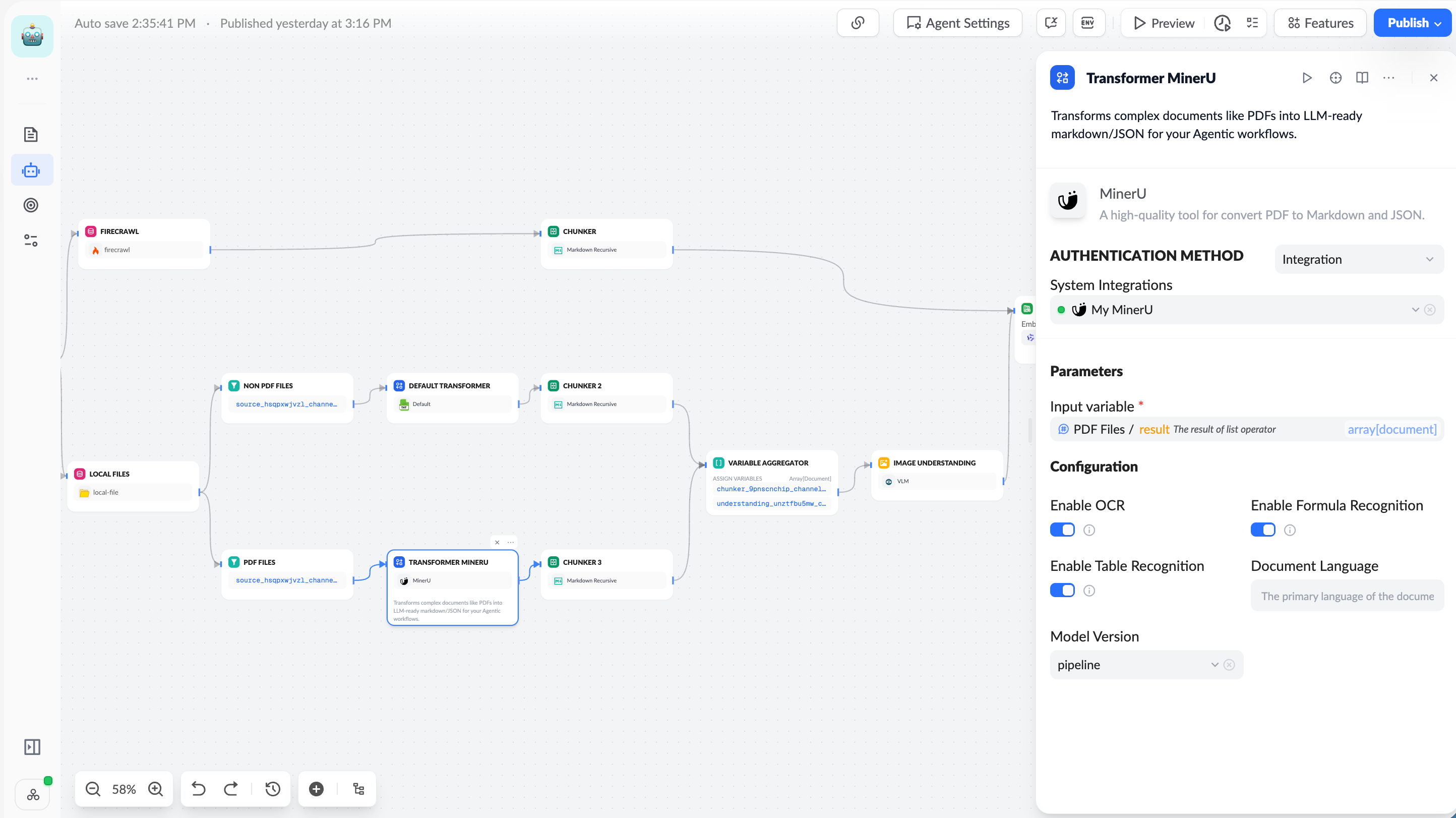
Task: Add a new node with the plus icon
Action: click(316, 789)
